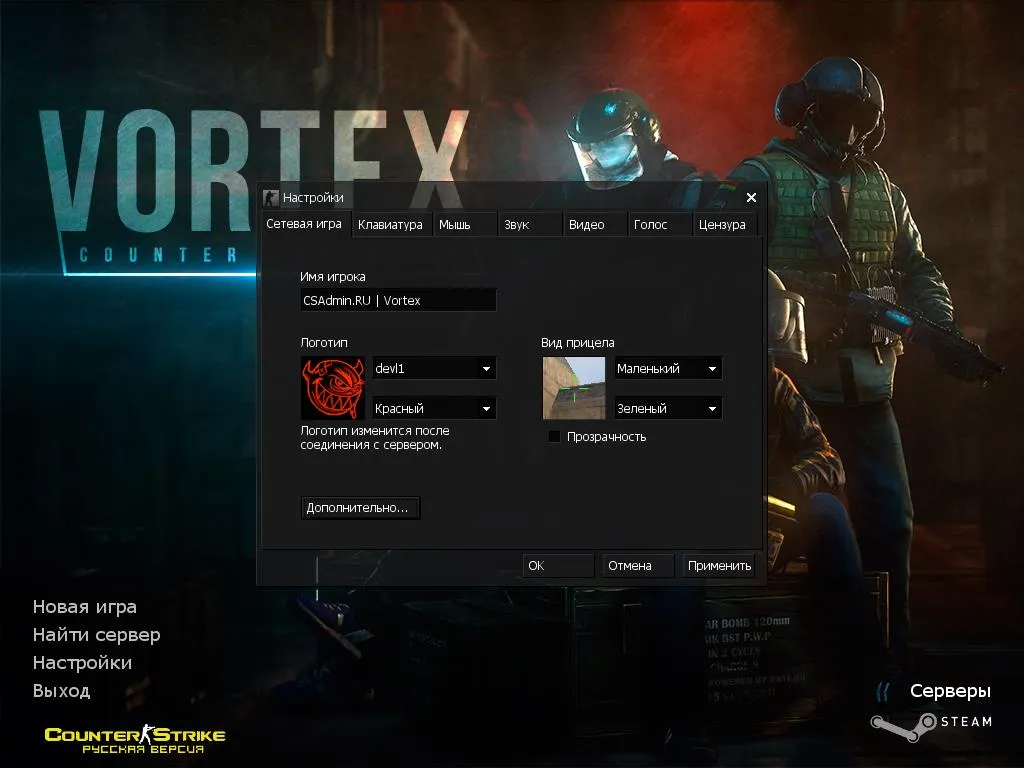Click the red devil logo preview

point(333,388)
